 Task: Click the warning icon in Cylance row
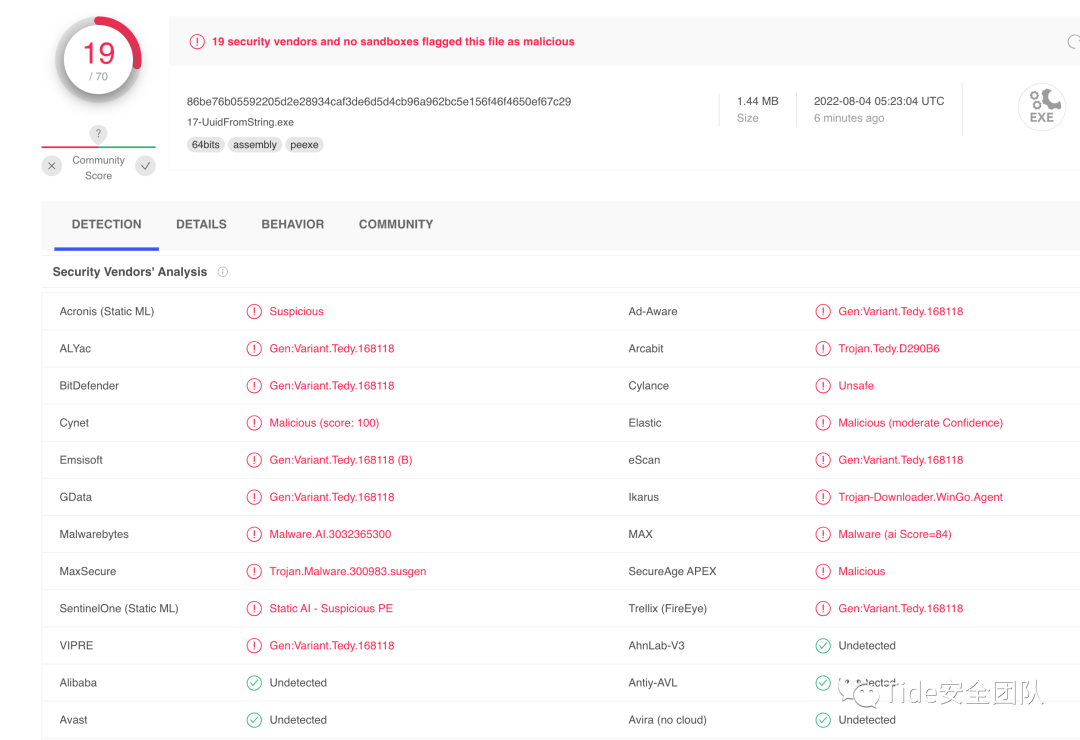coord(823,386)
